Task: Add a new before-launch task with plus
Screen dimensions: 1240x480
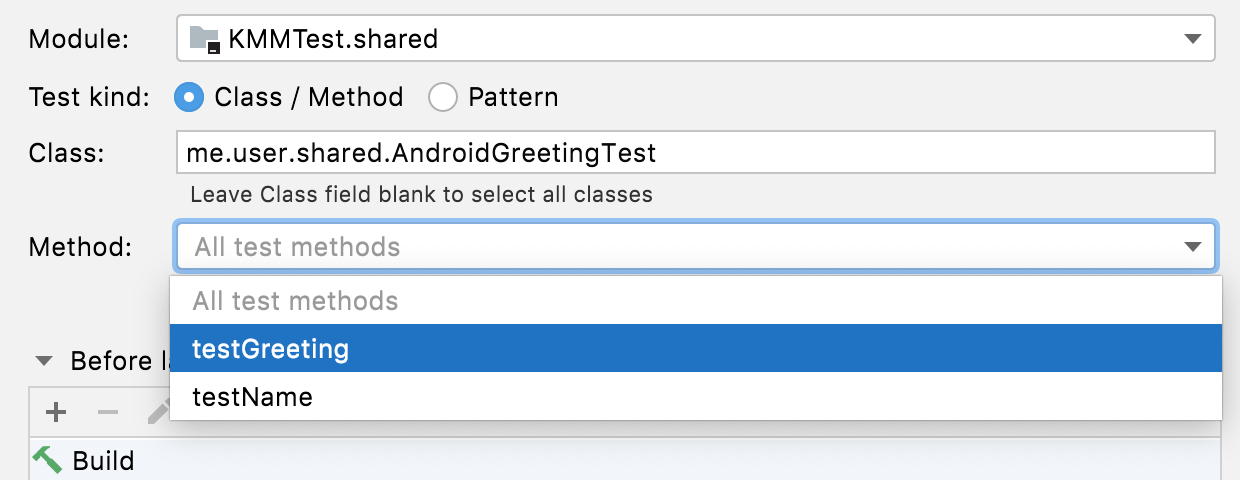Action: point(56,411)
